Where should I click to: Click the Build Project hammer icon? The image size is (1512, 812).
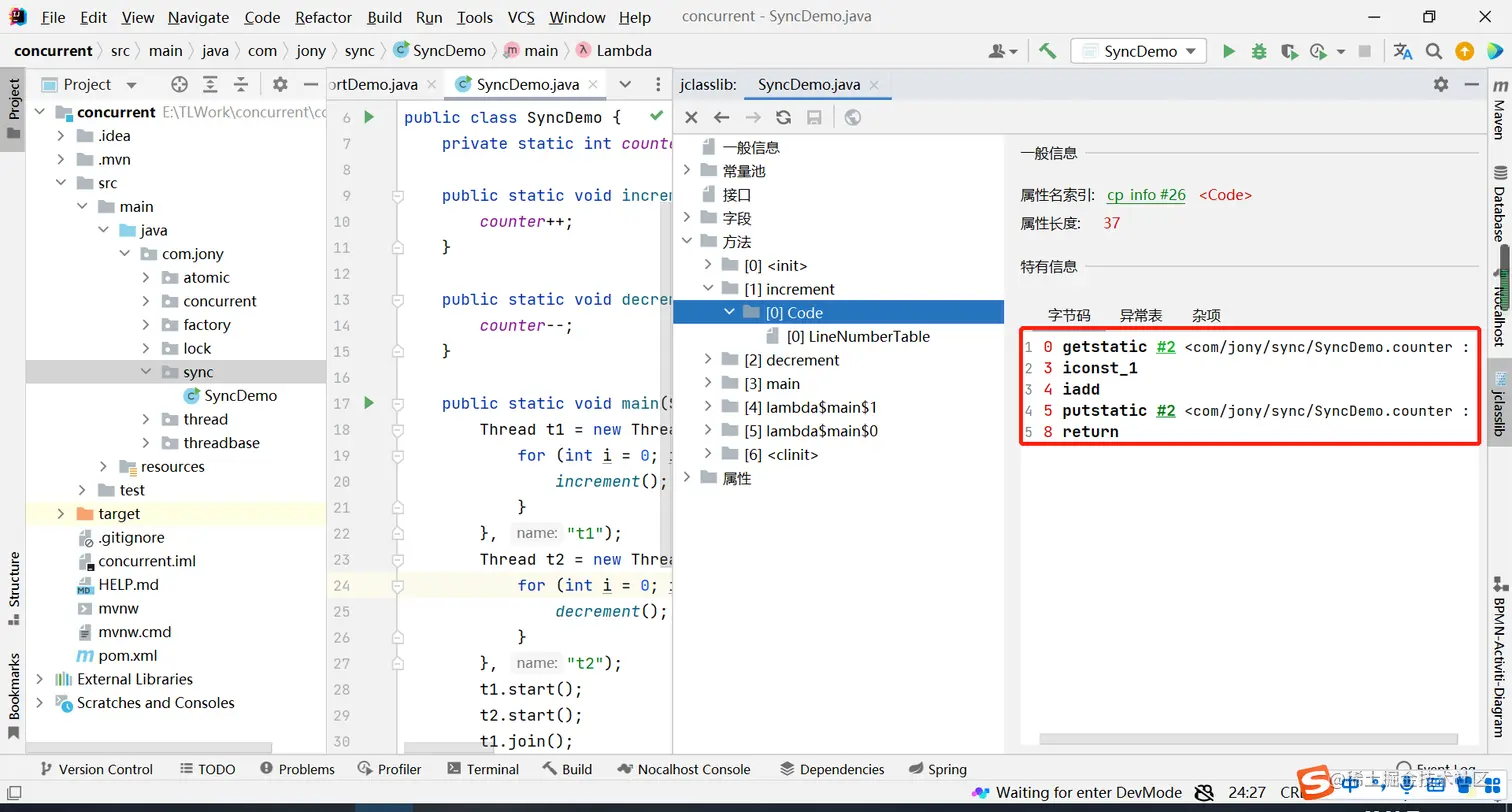tap(1047, 51)
